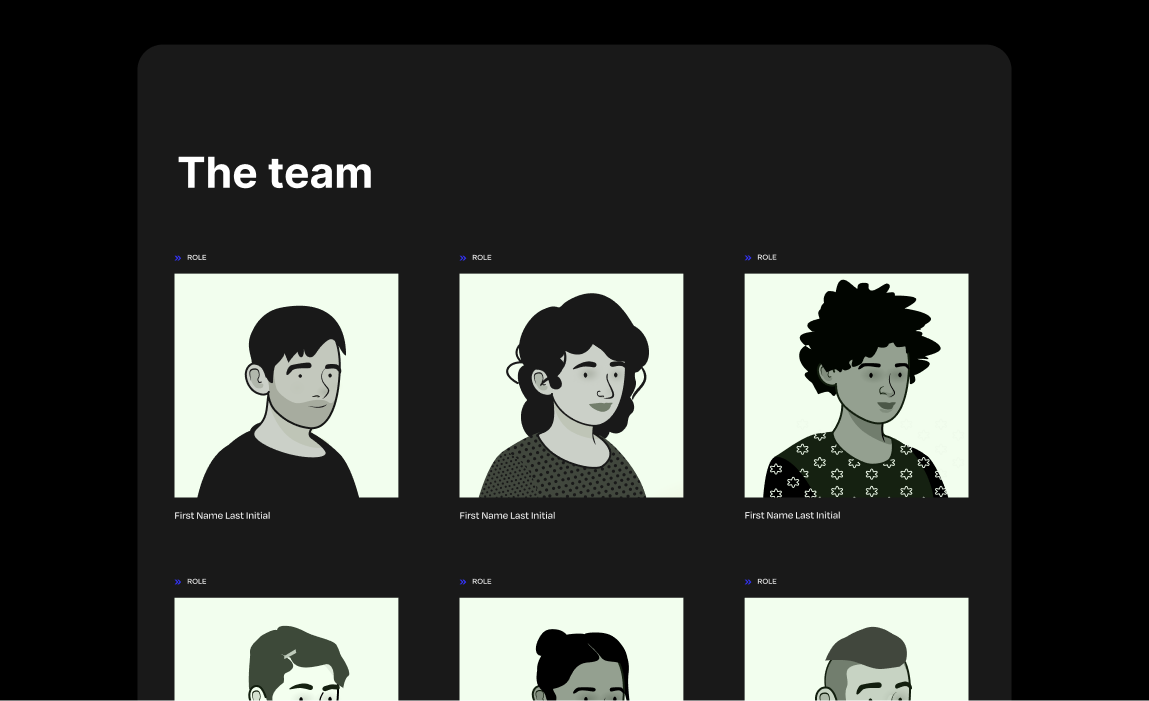Click the double-chevron icon on the wavy-haired woman's card
This screenshot has width=1149, height=701.
point(462,258)
